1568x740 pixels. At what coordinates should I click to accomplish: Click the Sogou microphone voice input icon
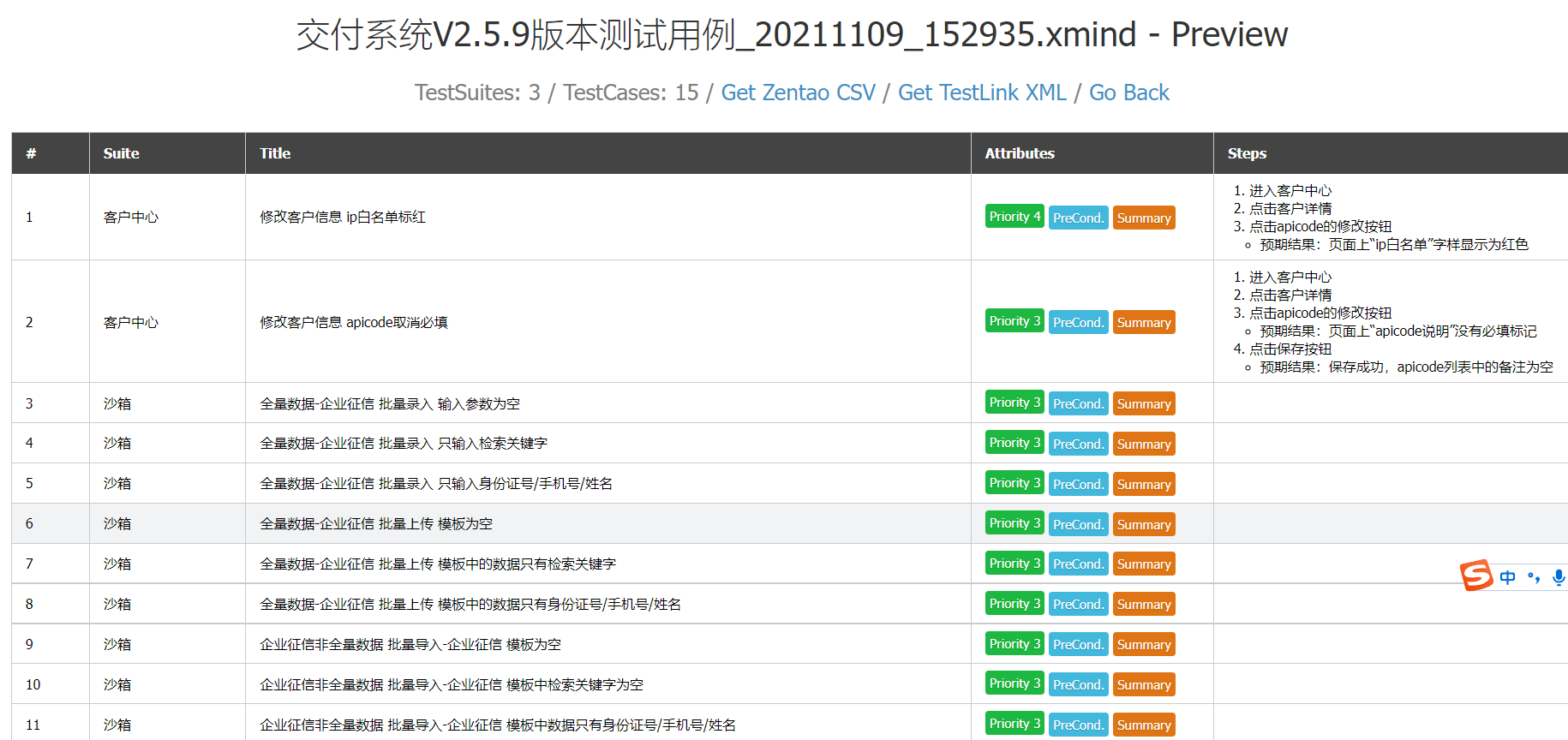point(1559,577)
